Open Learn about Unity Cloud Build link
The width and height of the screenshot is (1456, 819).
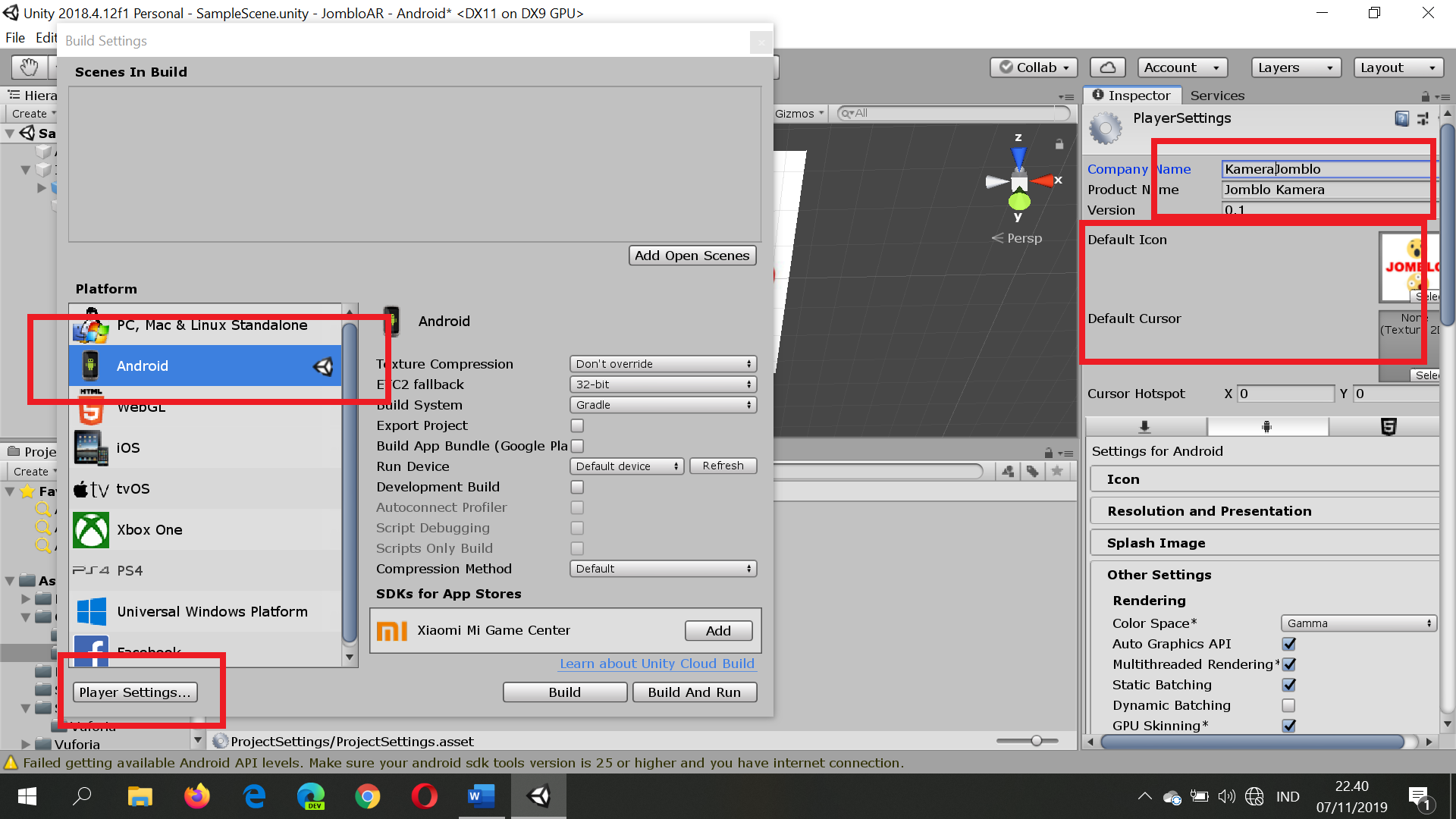point(657,664)
